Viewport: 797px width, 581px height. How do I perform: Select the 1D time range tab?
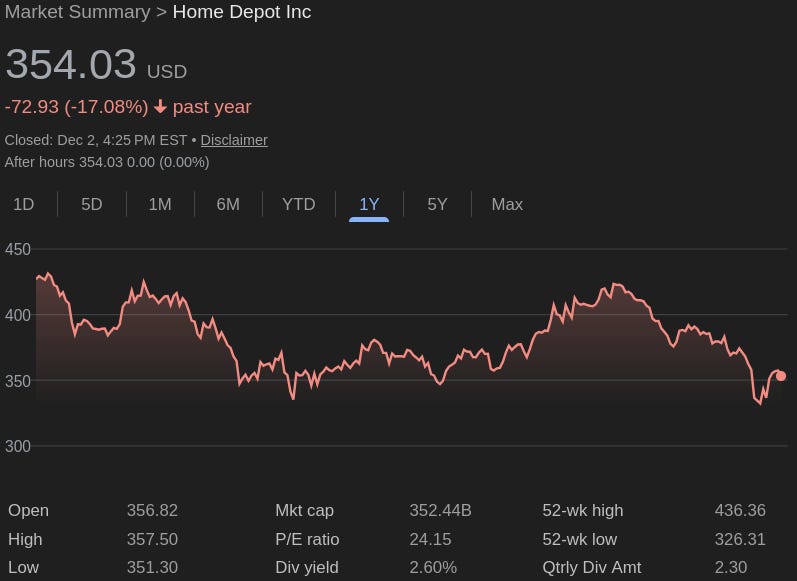coord(23,204)
